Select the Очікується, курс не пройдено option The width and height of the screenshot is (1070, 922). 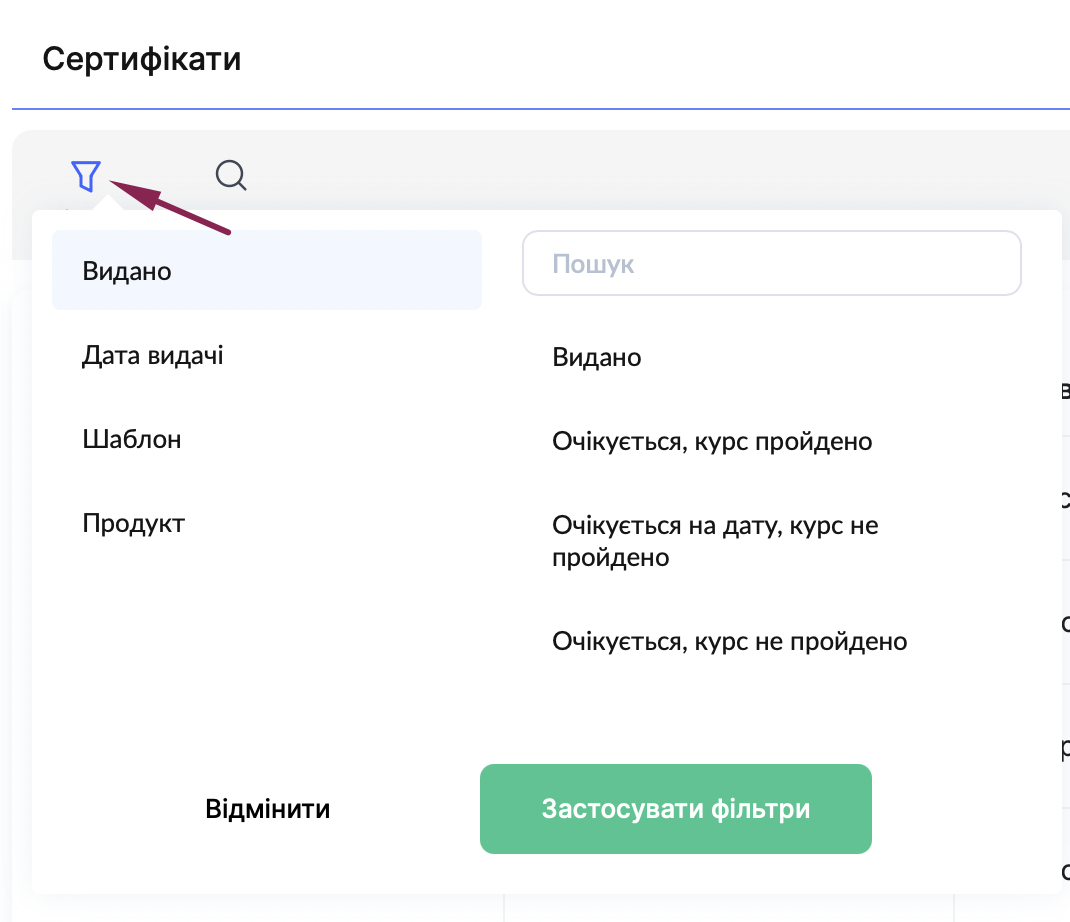click(729, 641)
